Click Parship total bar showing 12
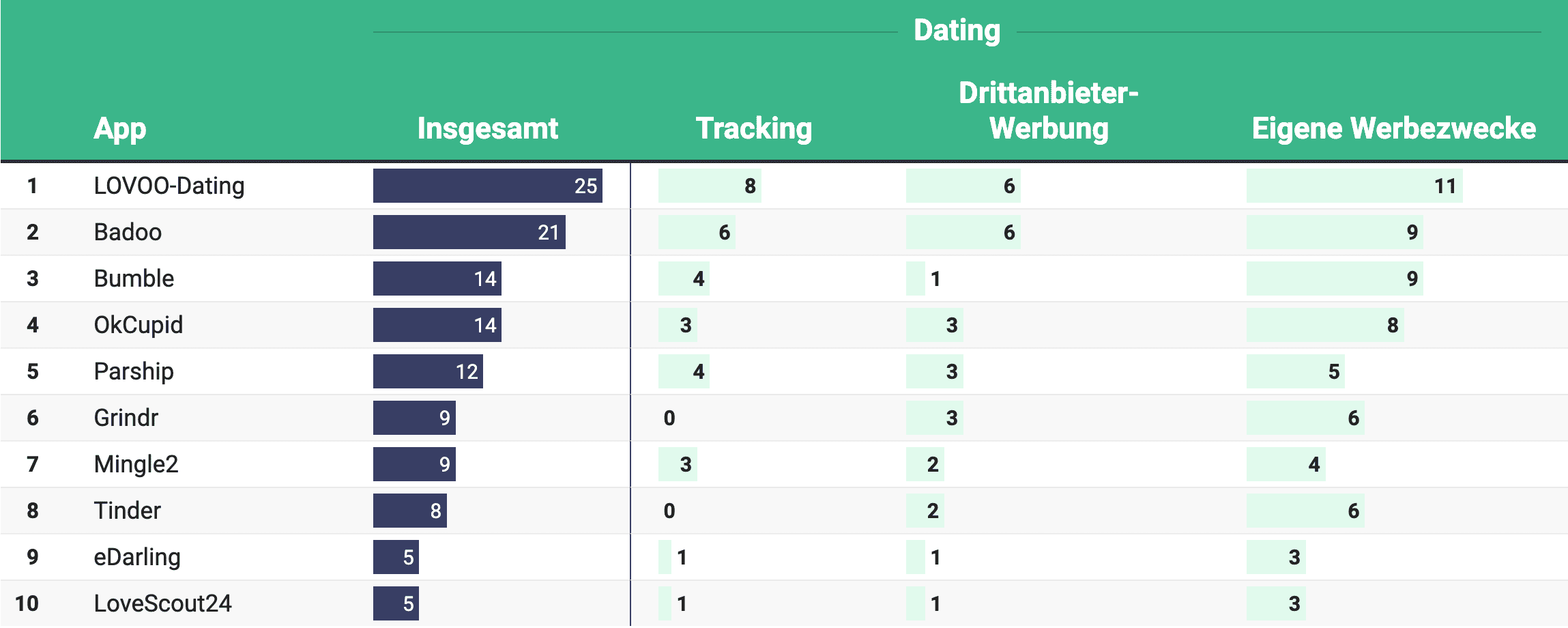This screenshot has width=1568, height=628. pyautogui.click(x=428, y=371)
